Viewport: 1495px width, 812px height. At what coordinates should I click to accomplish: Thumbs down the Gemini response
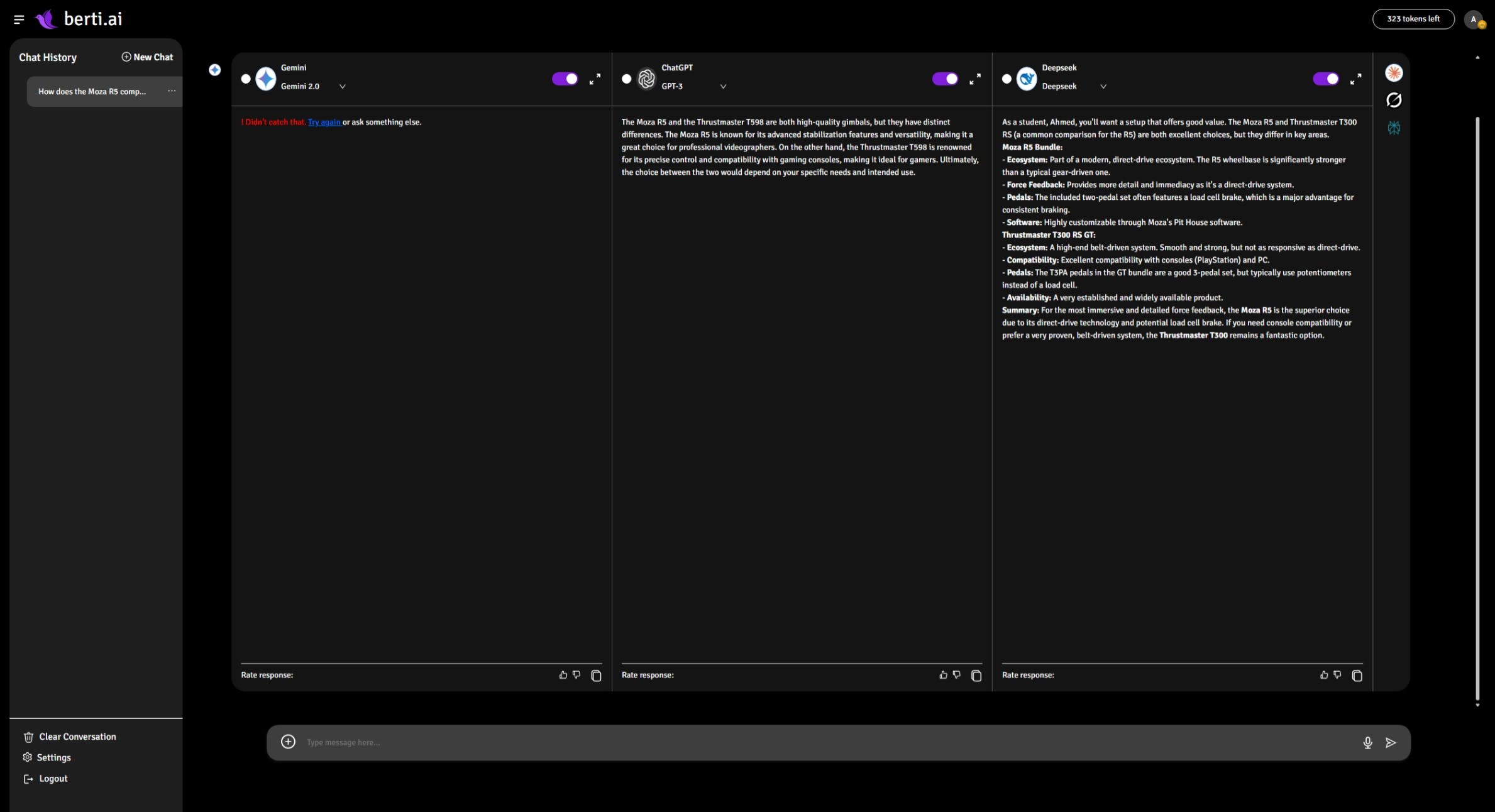(x=576, y=675)
